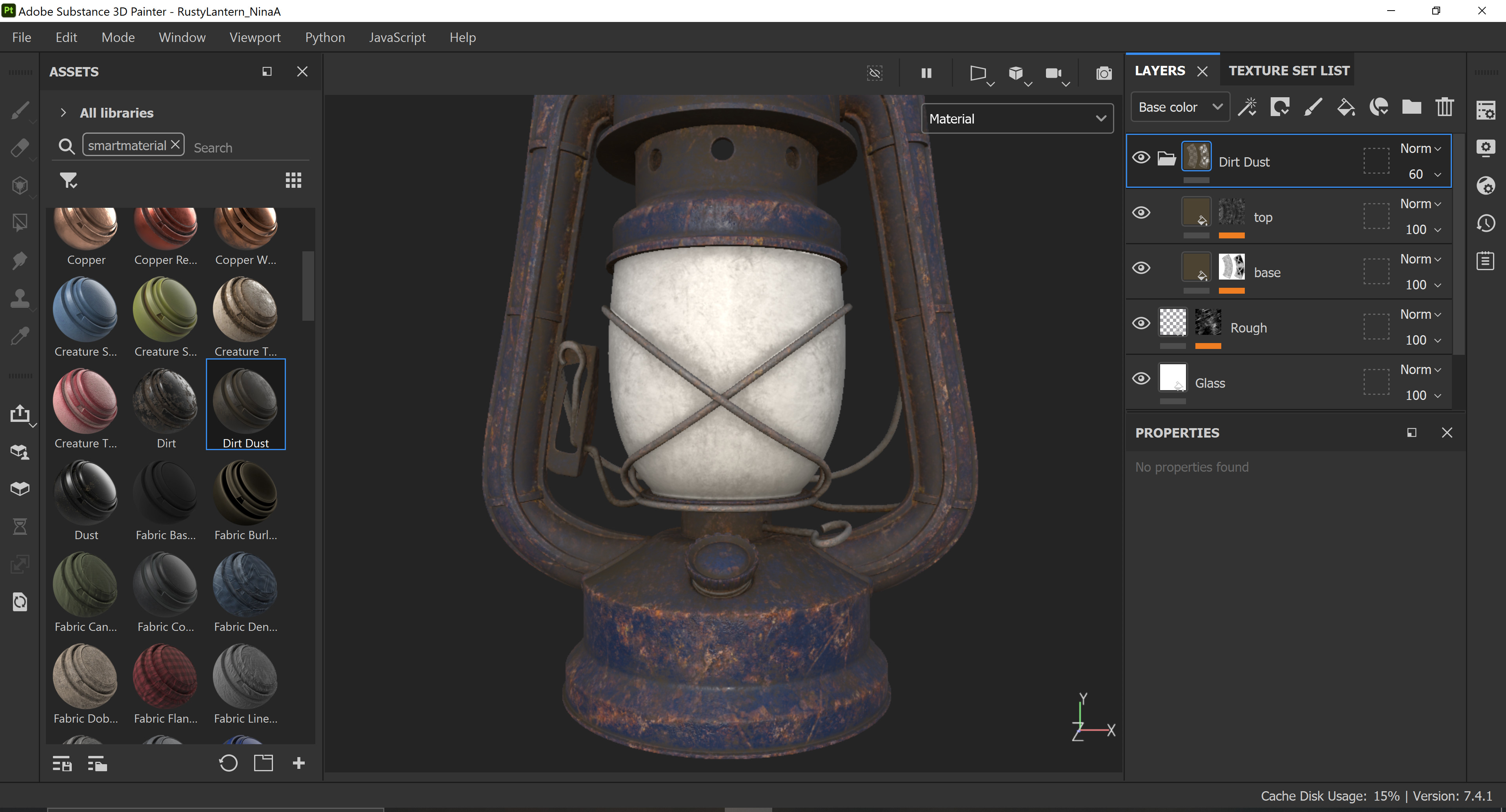Screen dimensions: 1506x812
Task: Take a viewport screenshot with camera icon
Action: (x=1104, y=73)
